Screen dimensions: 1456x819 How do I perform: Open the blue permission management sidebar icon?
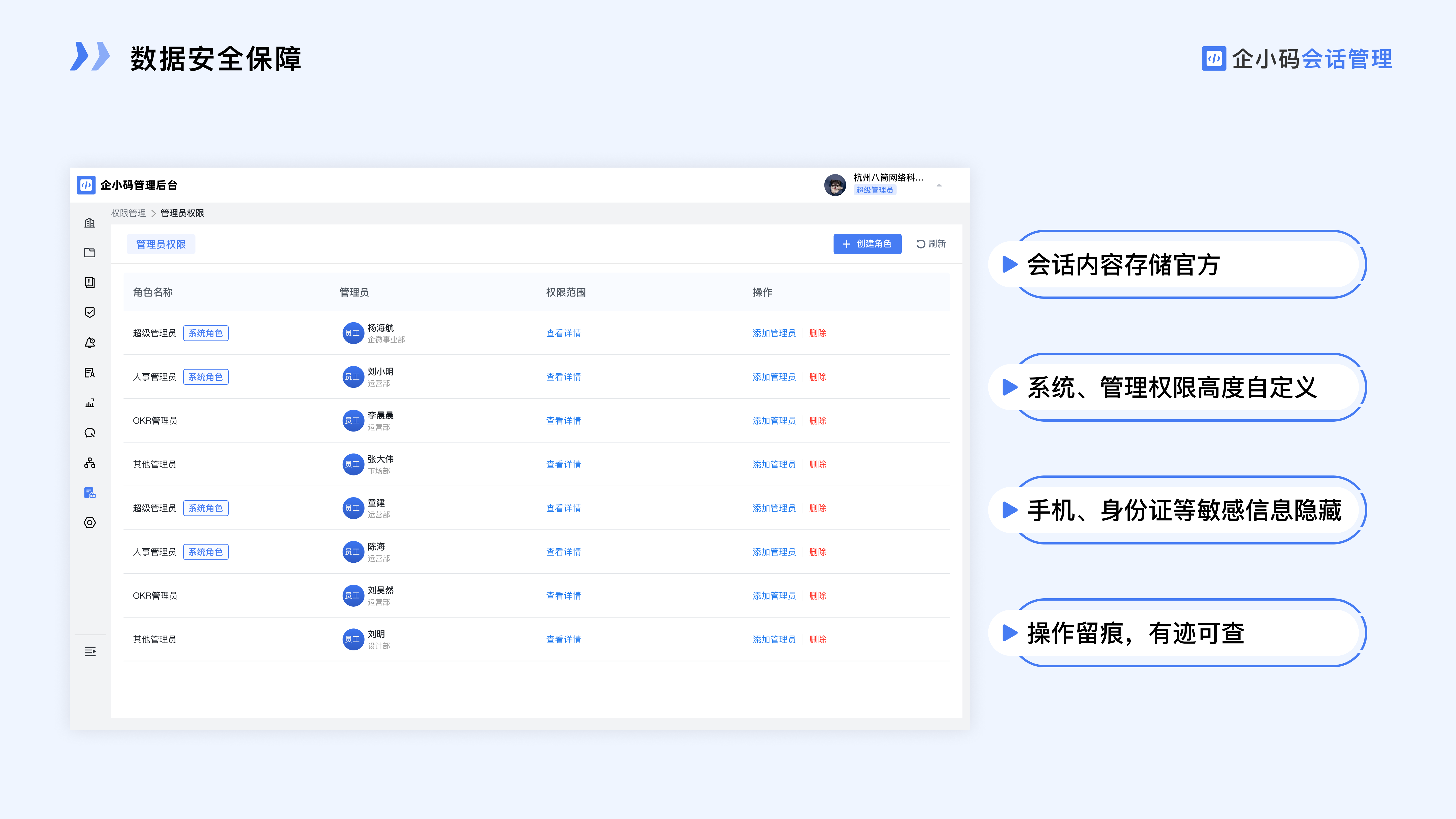coord(90,493)
